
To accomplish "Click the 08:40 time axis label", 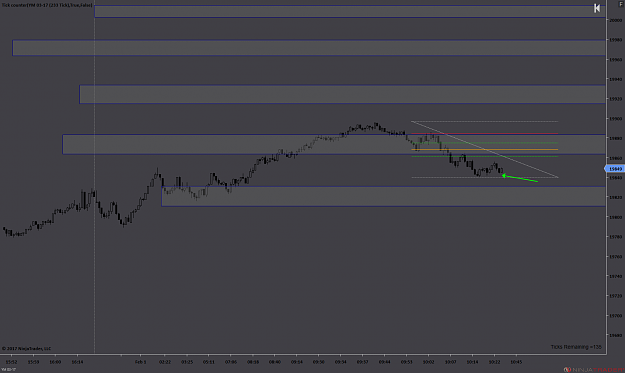I will pyautogui.click(x=275, y=362).
